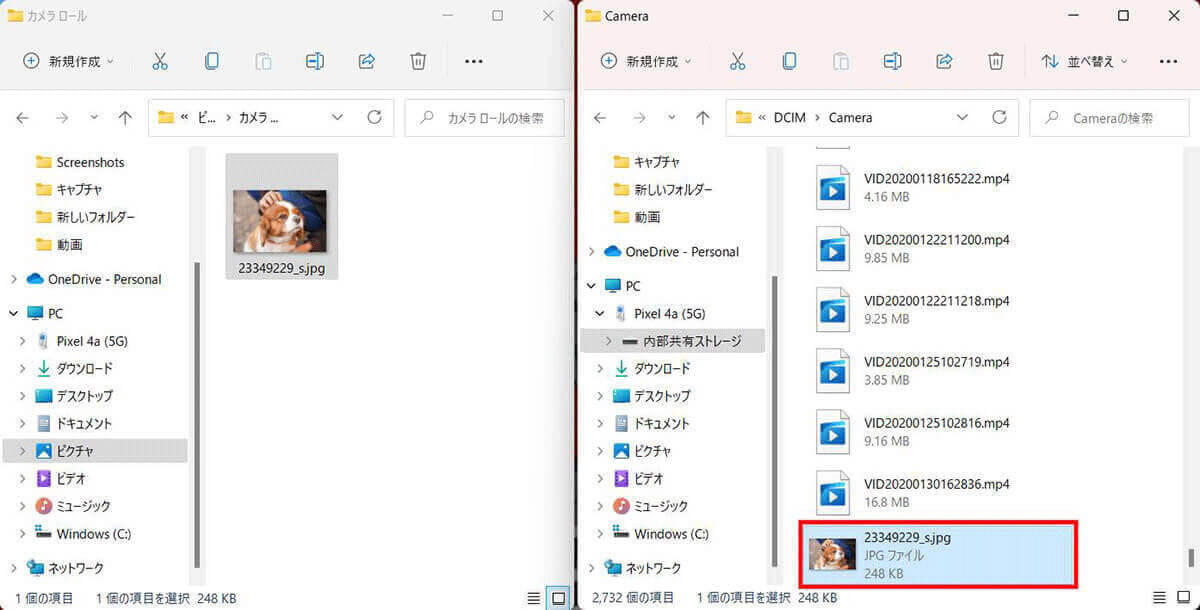This screenshot has width=1200, height=610.
Task: Open 新規作成 dropdown in Camera window
Action: [646, 61]
